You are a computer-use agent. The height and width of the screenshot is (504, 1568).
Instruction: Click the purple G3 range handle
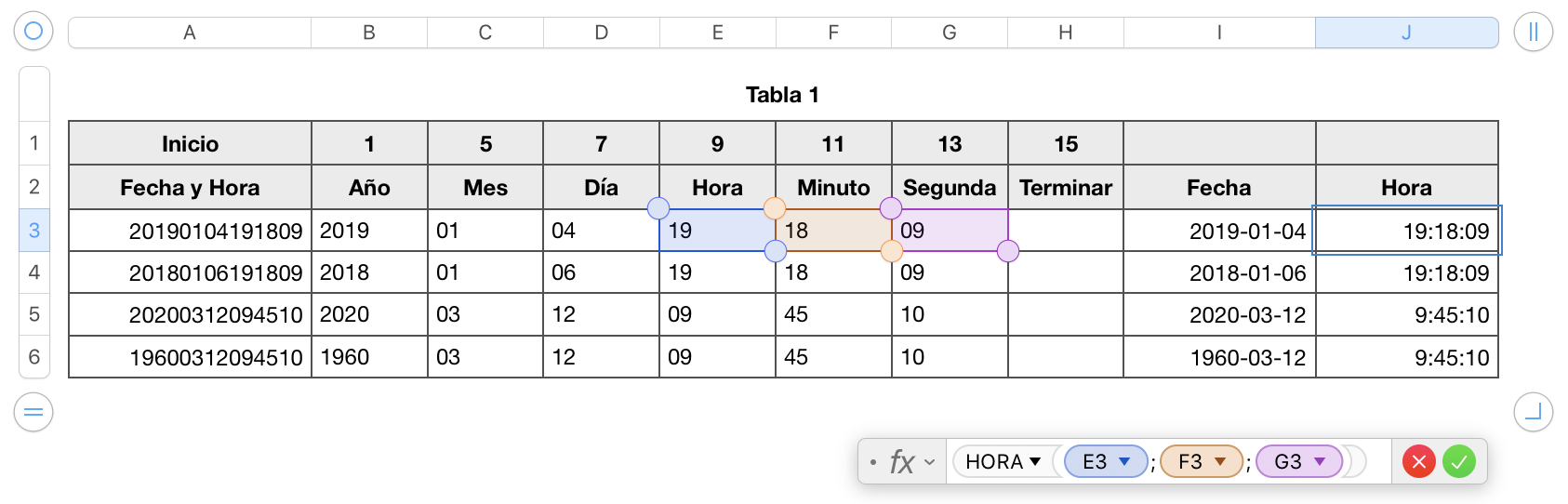[x=1008, y=251]
